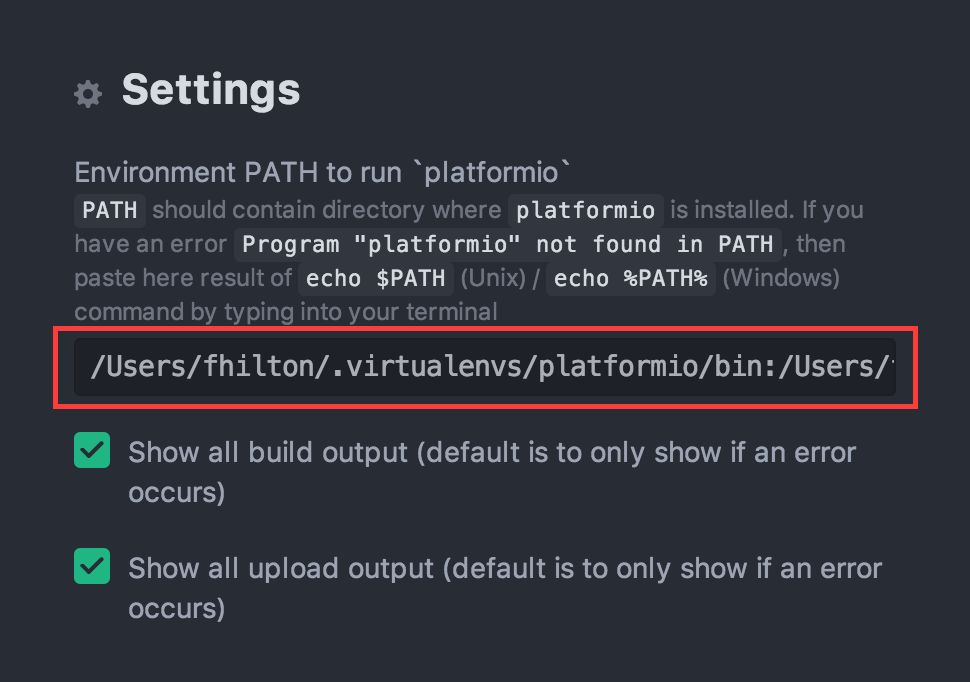The width and height of the screenshot is (970, 682).
Task: Click "command by typing into your terminal" text
Action: [x=286, y=312]
